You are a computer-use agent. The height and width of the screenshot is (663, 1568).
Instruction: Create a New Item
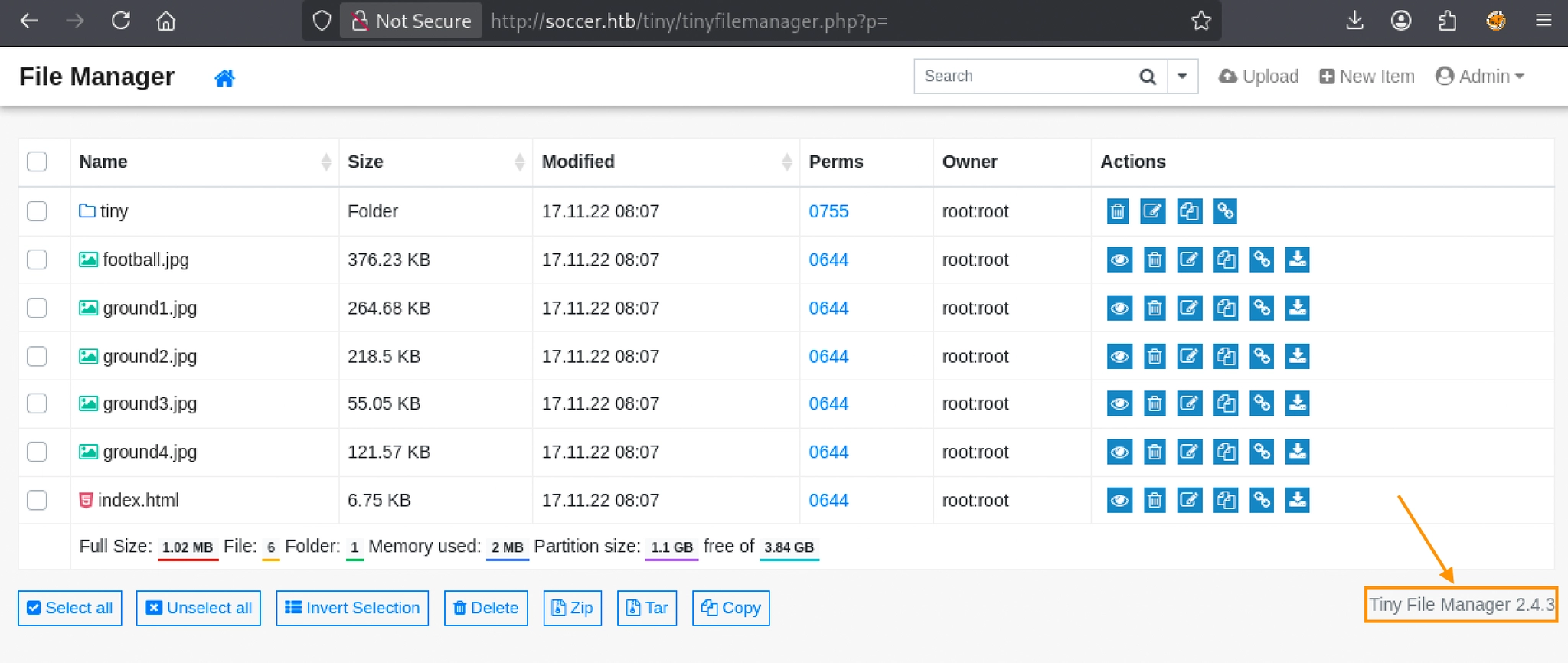tap(1367, 77)
